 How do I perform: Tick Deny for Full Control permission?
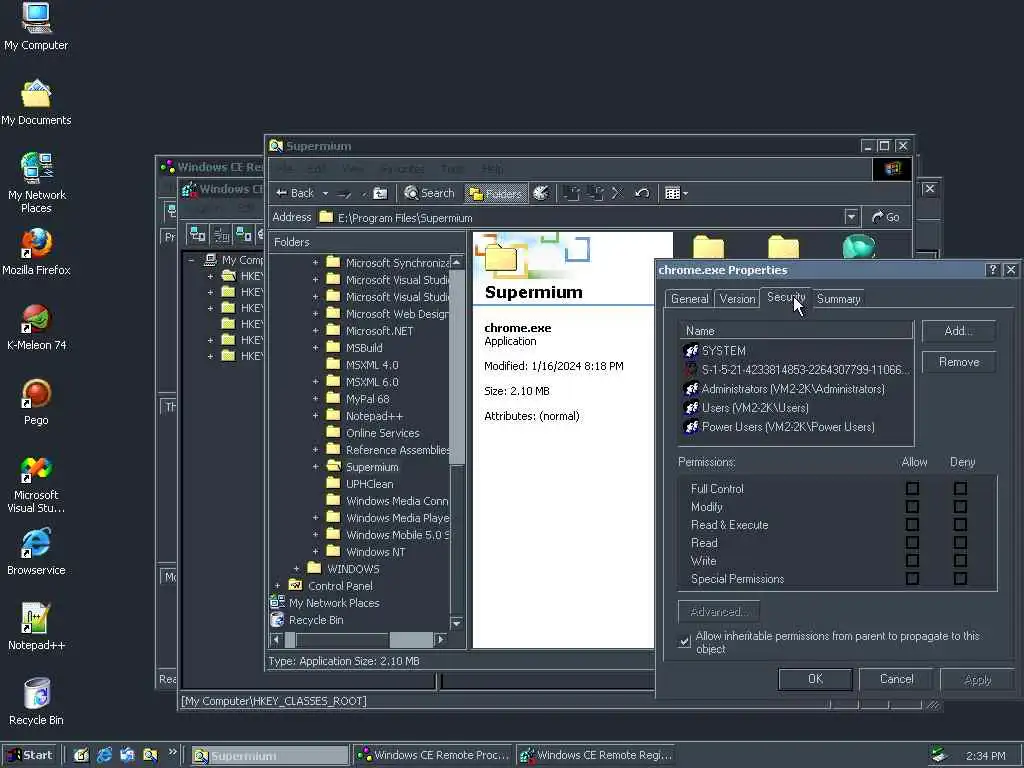point(960,488)
